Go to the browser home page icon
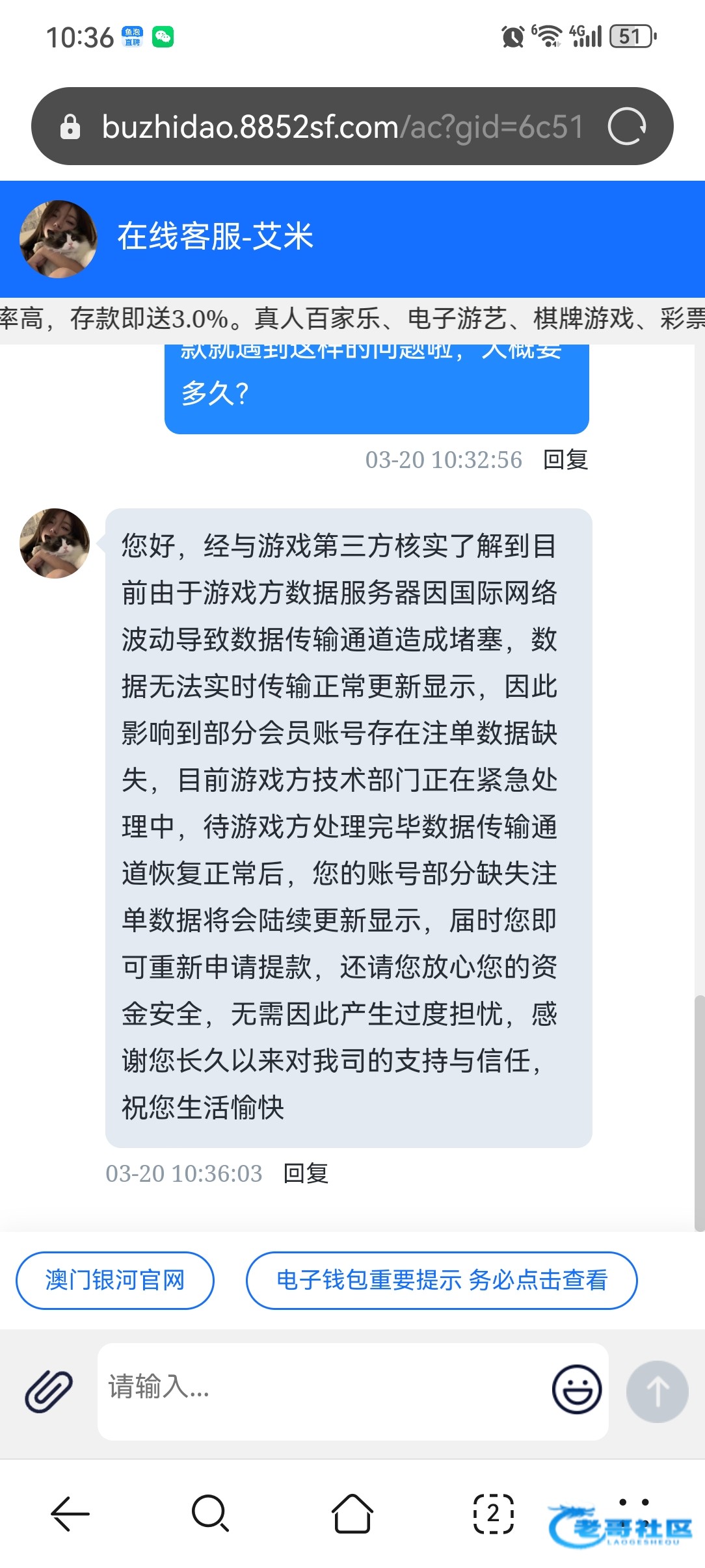705x1568 pixels. click(352, 1513)
